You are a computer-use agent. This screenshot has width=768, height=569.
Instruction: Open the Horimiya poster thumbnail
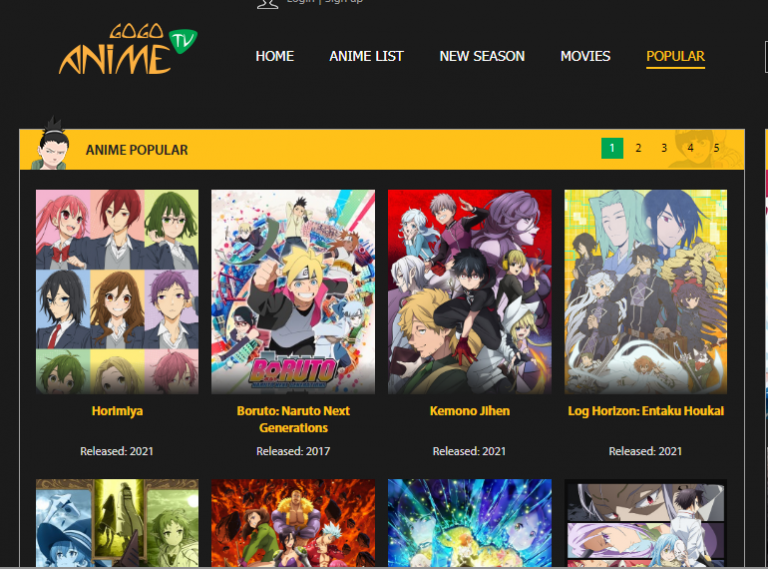(x=117, y=292)
